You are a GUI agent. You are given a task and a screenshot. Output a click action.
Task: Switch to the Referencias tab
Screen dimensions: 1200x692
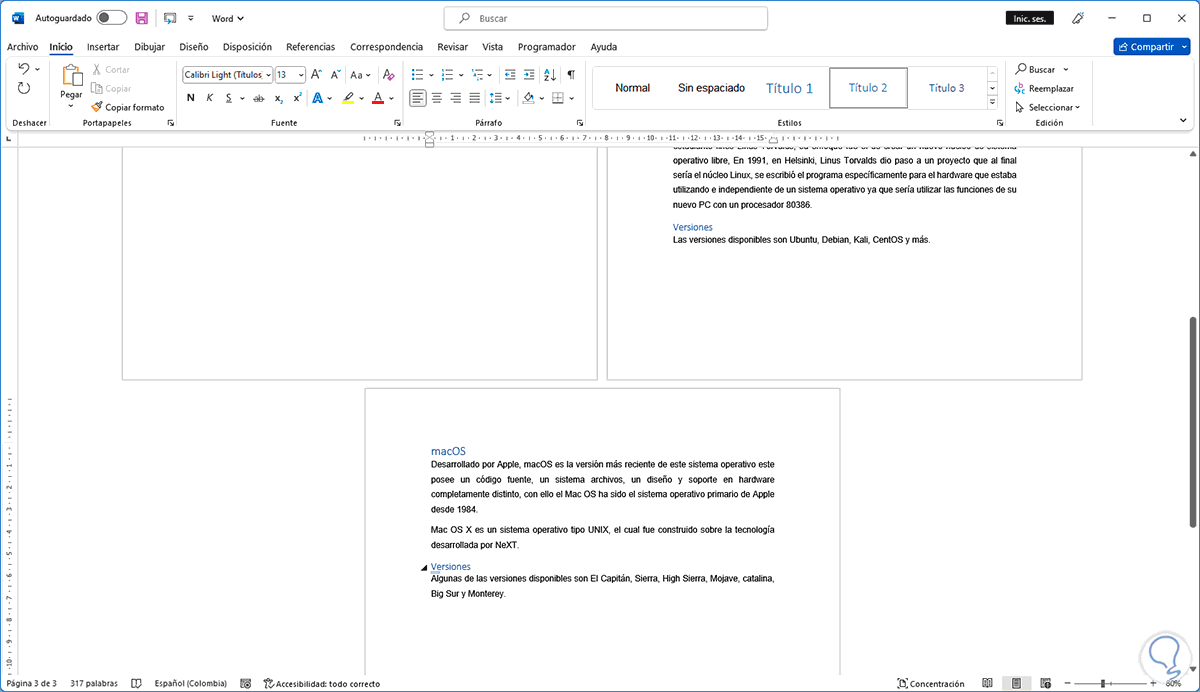click(x=310, y=47)
